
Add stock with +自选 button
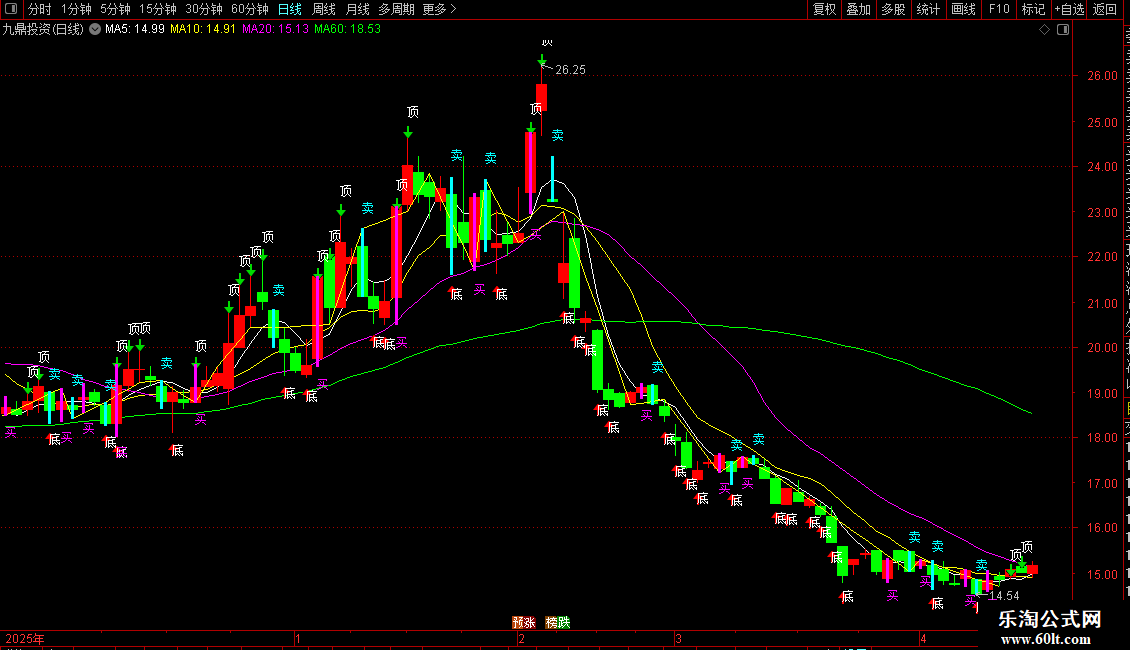[1069, 9]
